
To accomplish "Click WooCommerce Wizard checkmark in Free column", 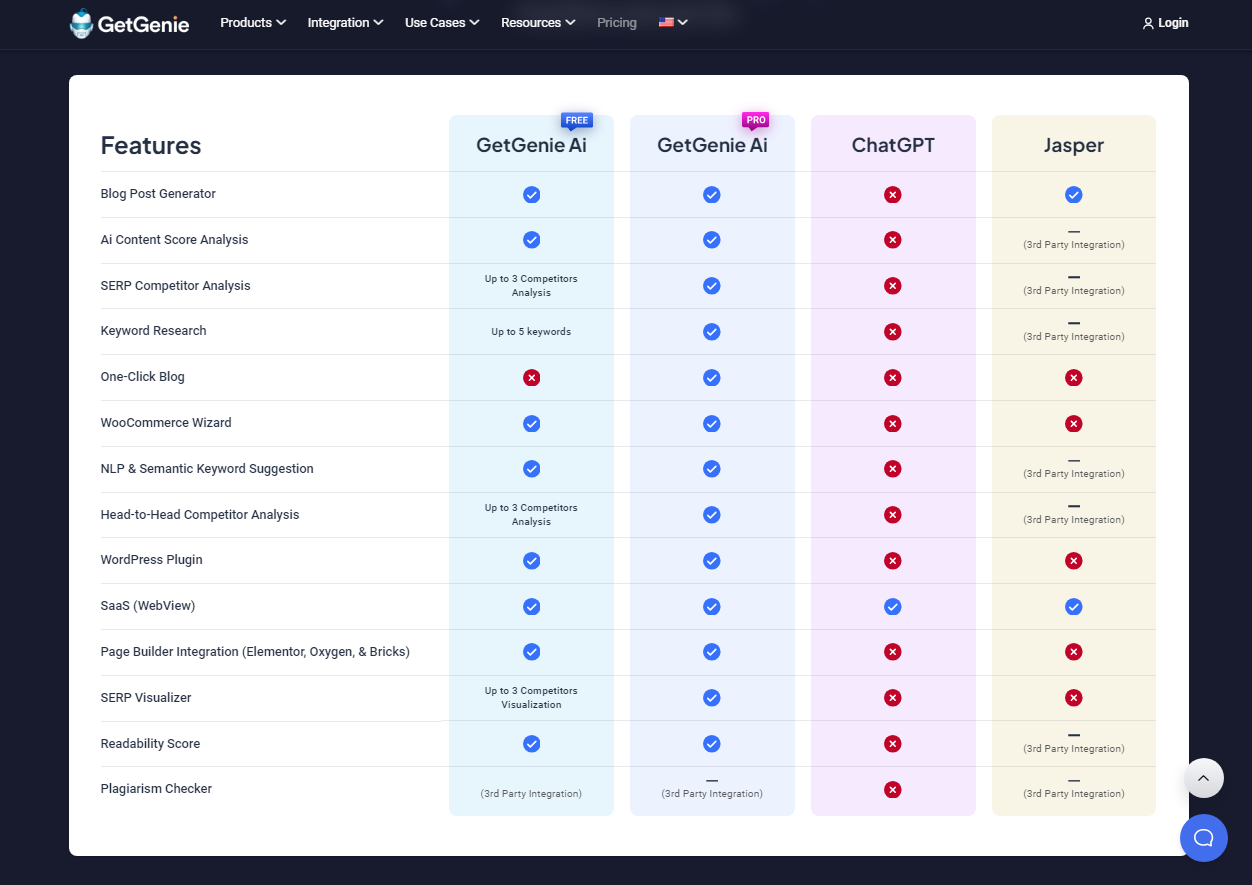I will pyautogui.click(x=532, y=424).
